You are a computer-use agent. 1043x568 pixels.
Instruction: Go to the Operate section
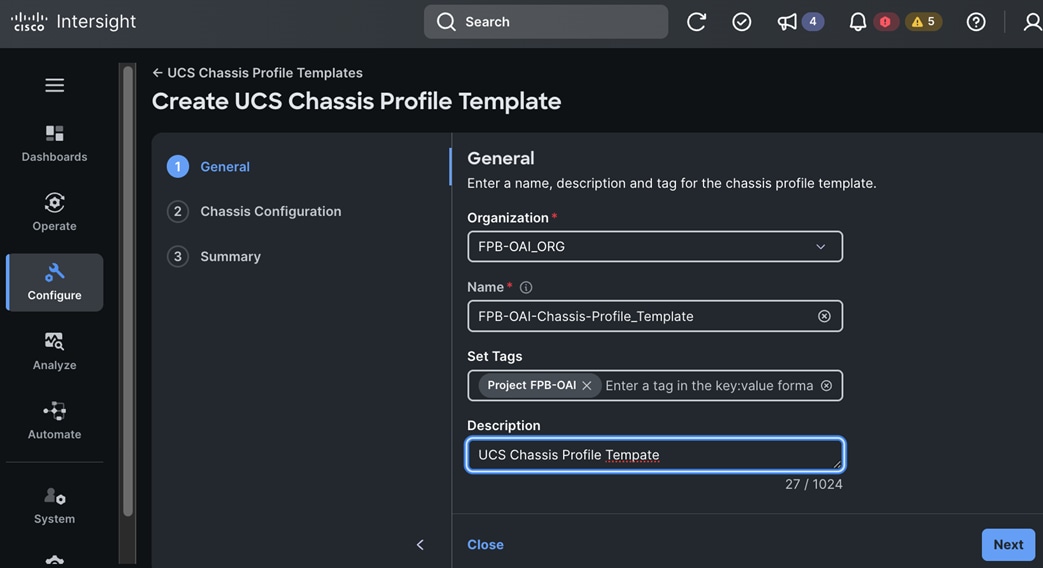(x=55, y=212)
